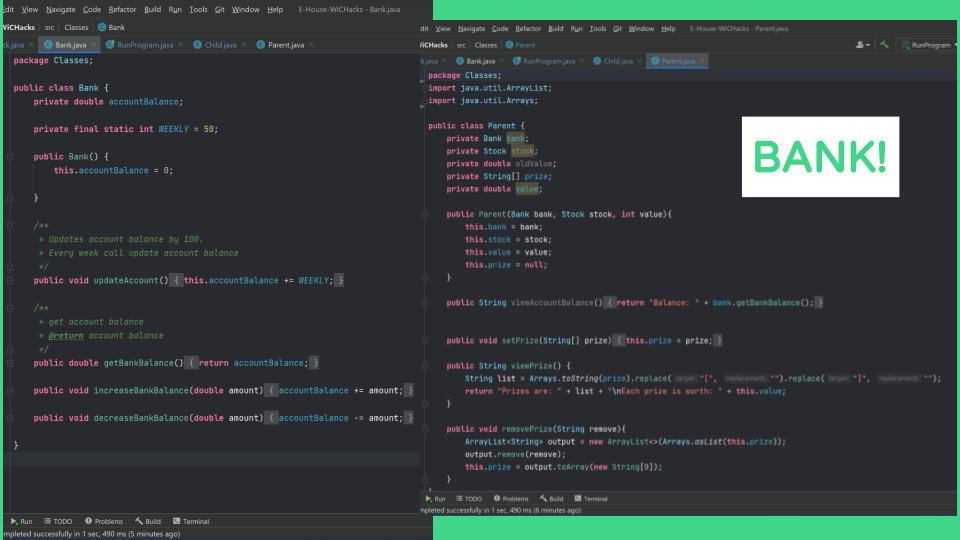The height and width of the screenshot is (540, 960).
Task: Close Child.java tab in left window
Action: click(x=244, y=45)
